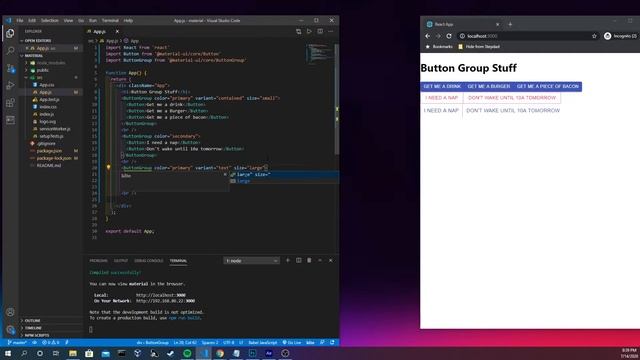Click the pink outlined I Need A Nap button

(442, 98)
